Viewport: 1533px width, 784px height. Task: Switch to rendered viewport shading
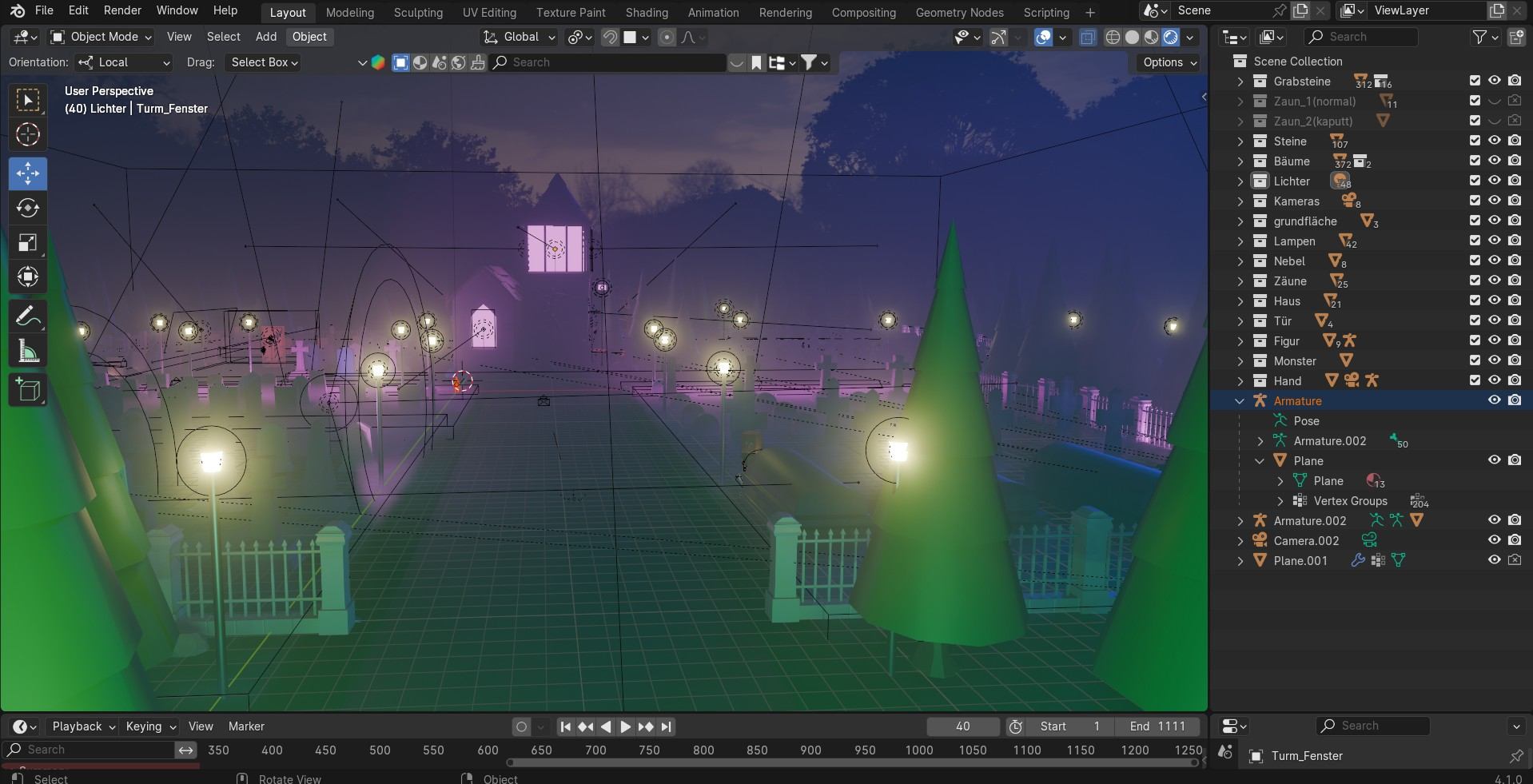1170,38
